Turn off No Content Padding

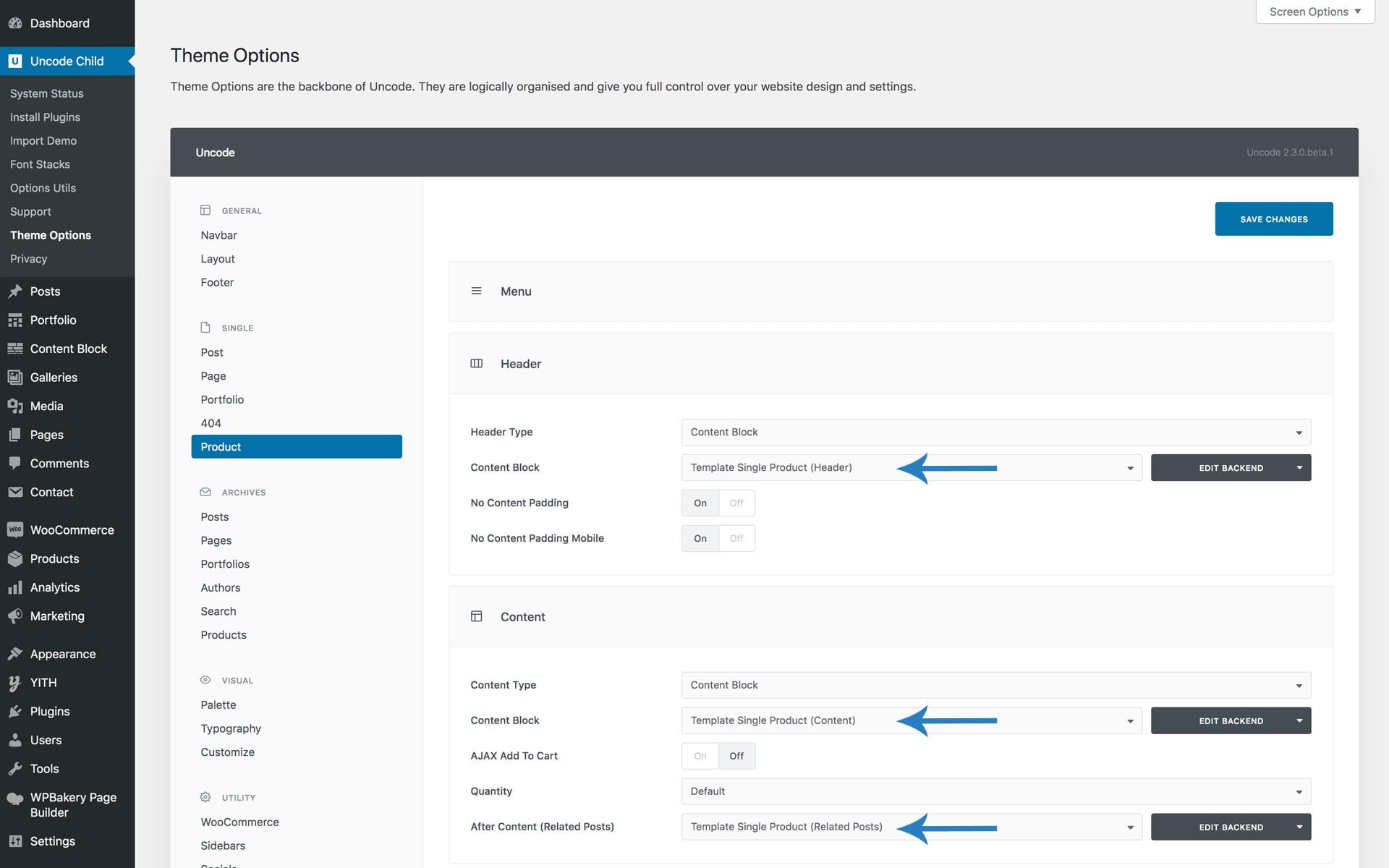pos(736,503)
